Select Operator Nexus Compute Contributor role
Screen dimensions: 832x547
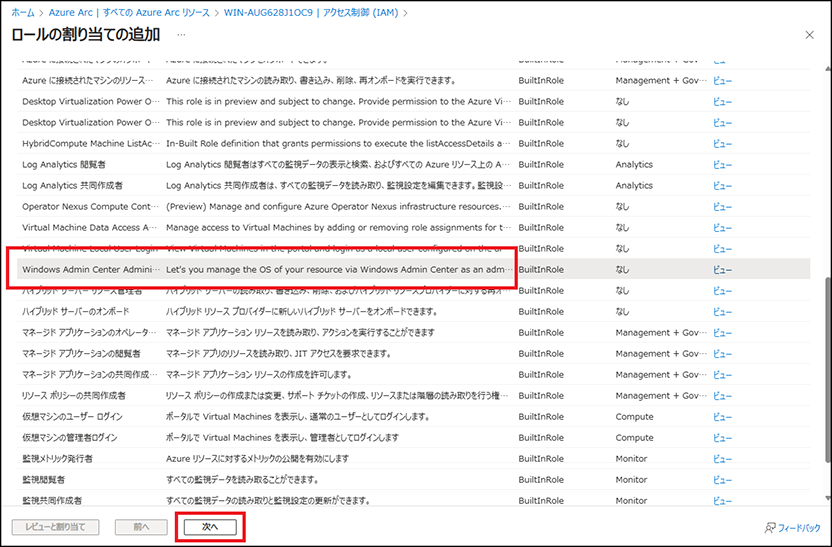tap(413, 206)
